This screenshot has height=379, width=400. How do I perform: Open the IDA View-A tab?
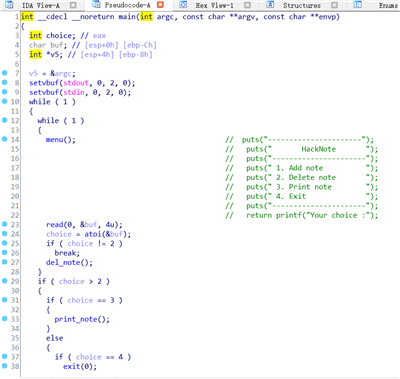[x=40, y=5]
